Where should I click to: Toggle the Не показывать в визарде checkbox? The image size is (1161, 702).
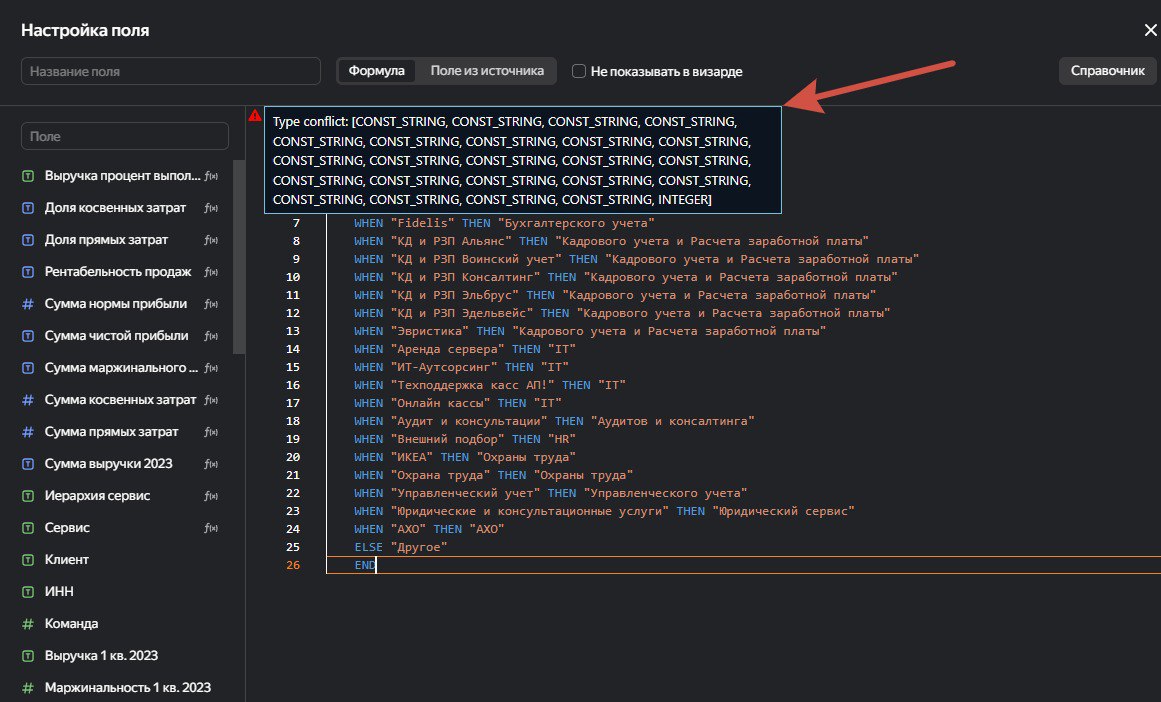[x=579, y=71]
